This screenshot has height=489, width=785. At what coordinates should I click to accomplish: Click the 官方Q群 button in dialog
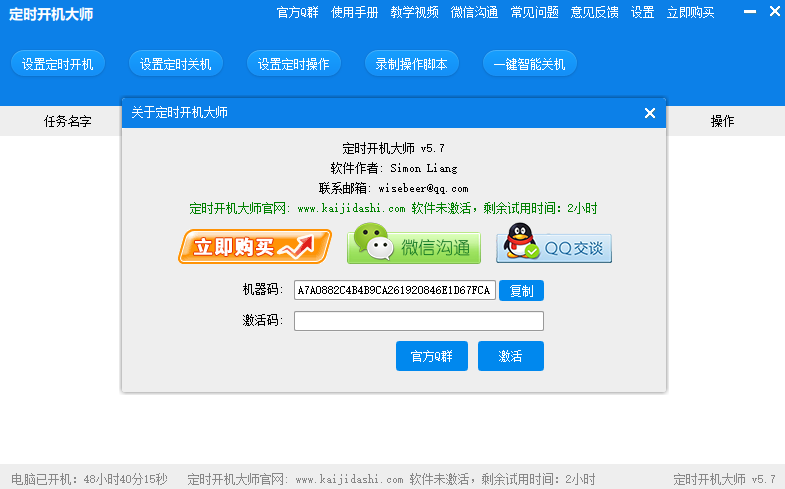point(432,356)
